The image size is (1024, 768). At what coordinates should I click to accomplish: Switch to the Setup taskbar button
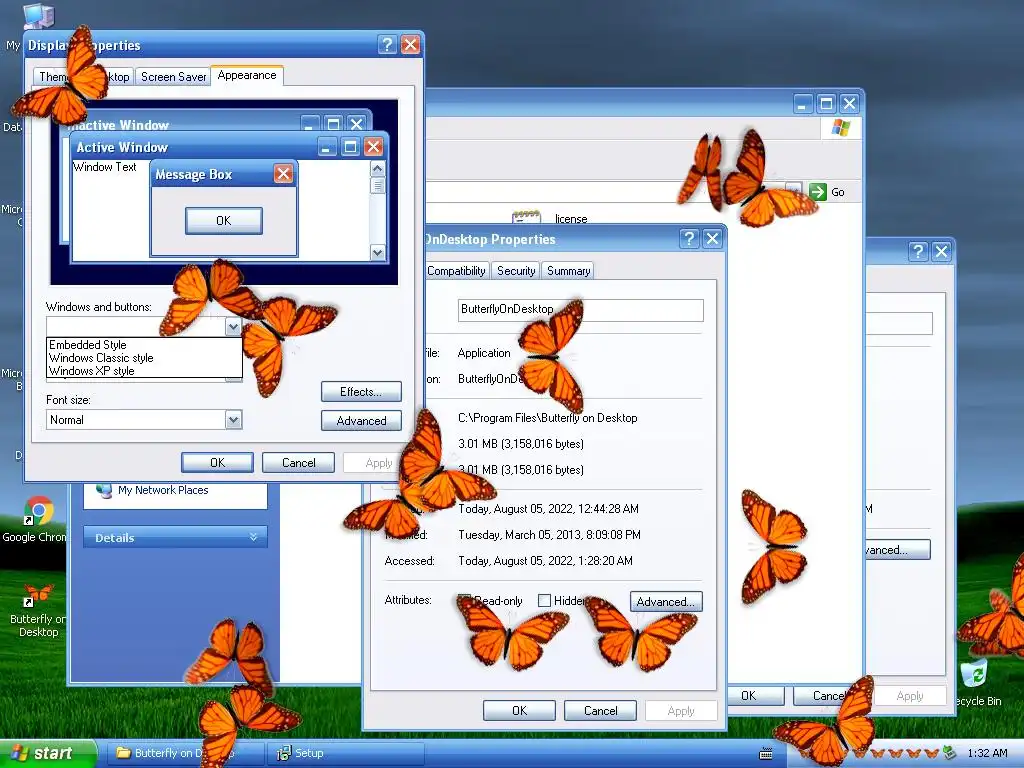346,753
